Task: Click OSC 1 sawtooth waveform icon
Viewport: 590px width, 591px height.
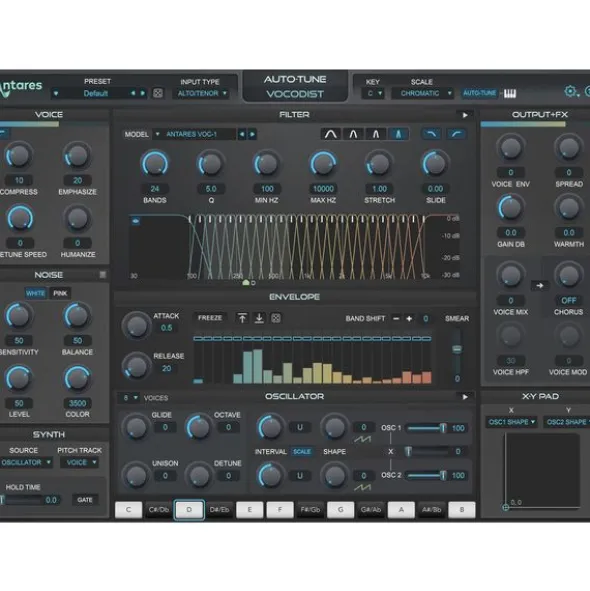Action: point(362,439)
